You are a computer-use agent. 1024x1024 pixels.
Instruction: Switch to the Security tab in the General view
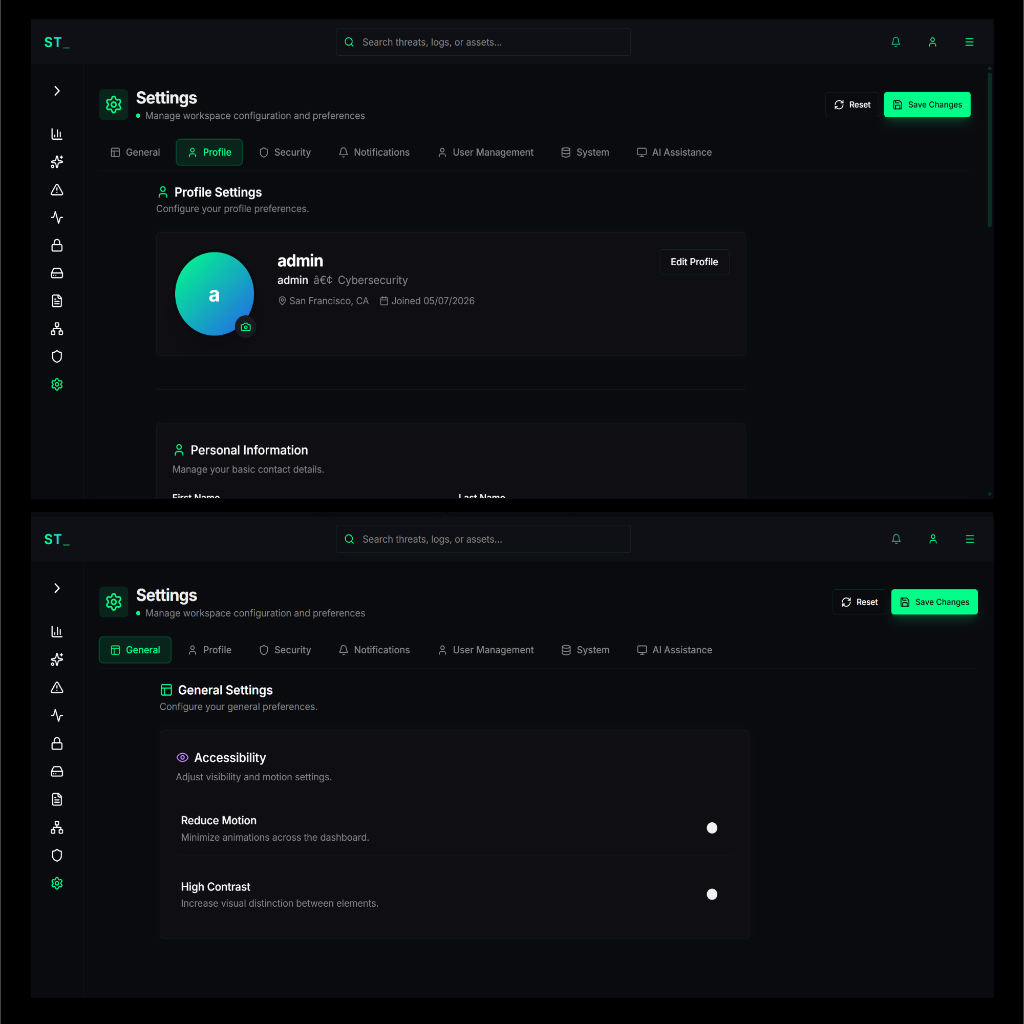coord(285,650)
